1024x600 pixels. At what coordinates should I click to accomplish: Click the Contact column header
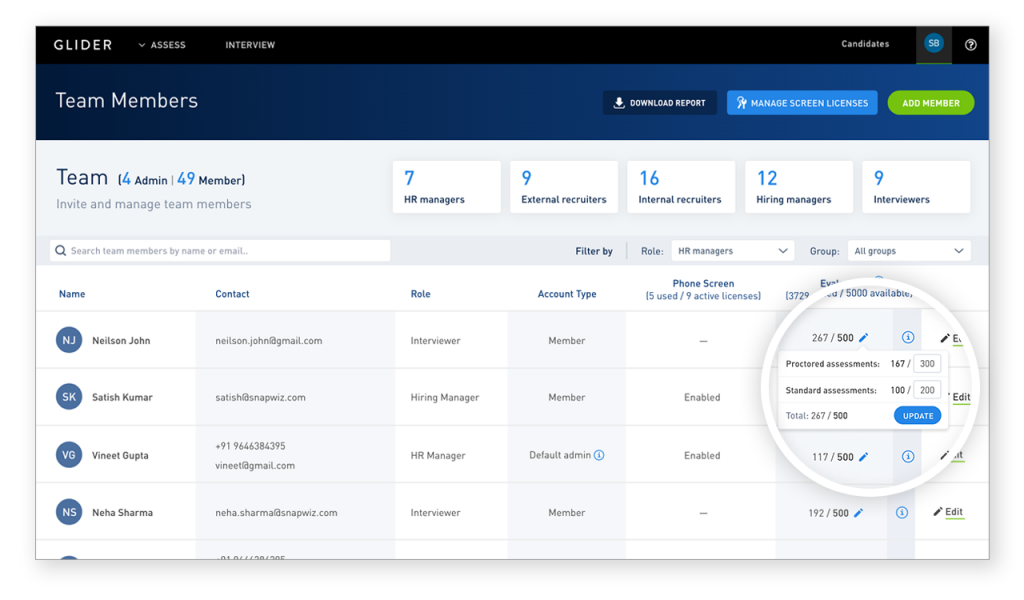[x=232, y=294]
